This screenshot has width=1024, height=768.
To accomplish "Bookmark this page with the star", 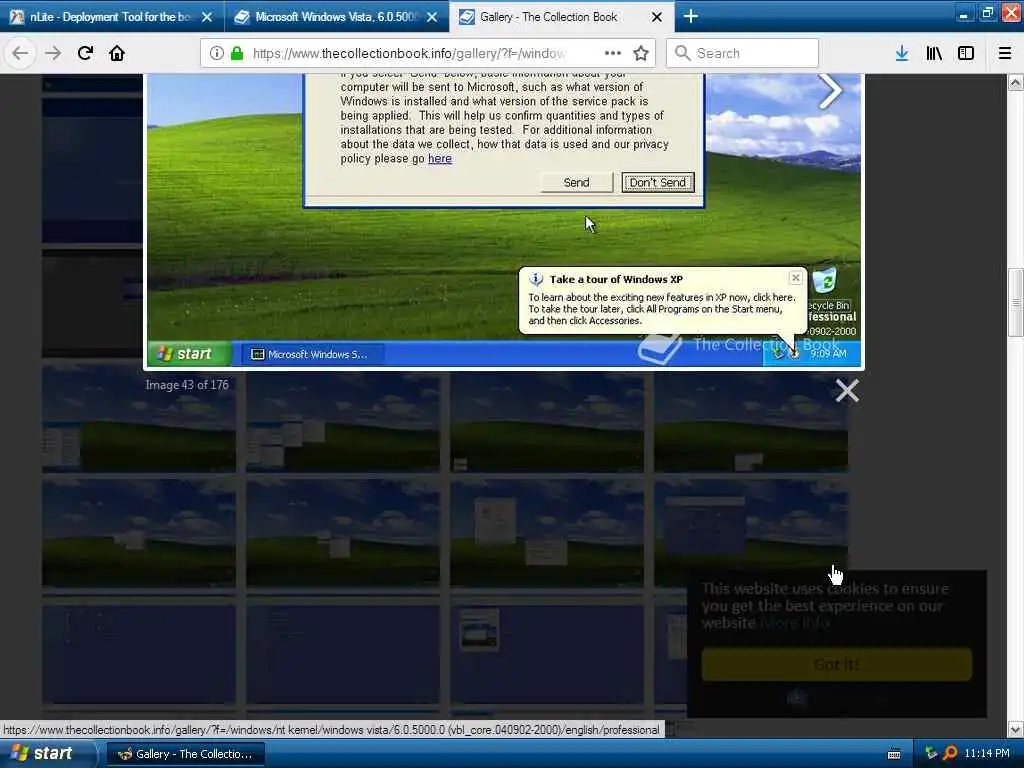I will [641, 53].
